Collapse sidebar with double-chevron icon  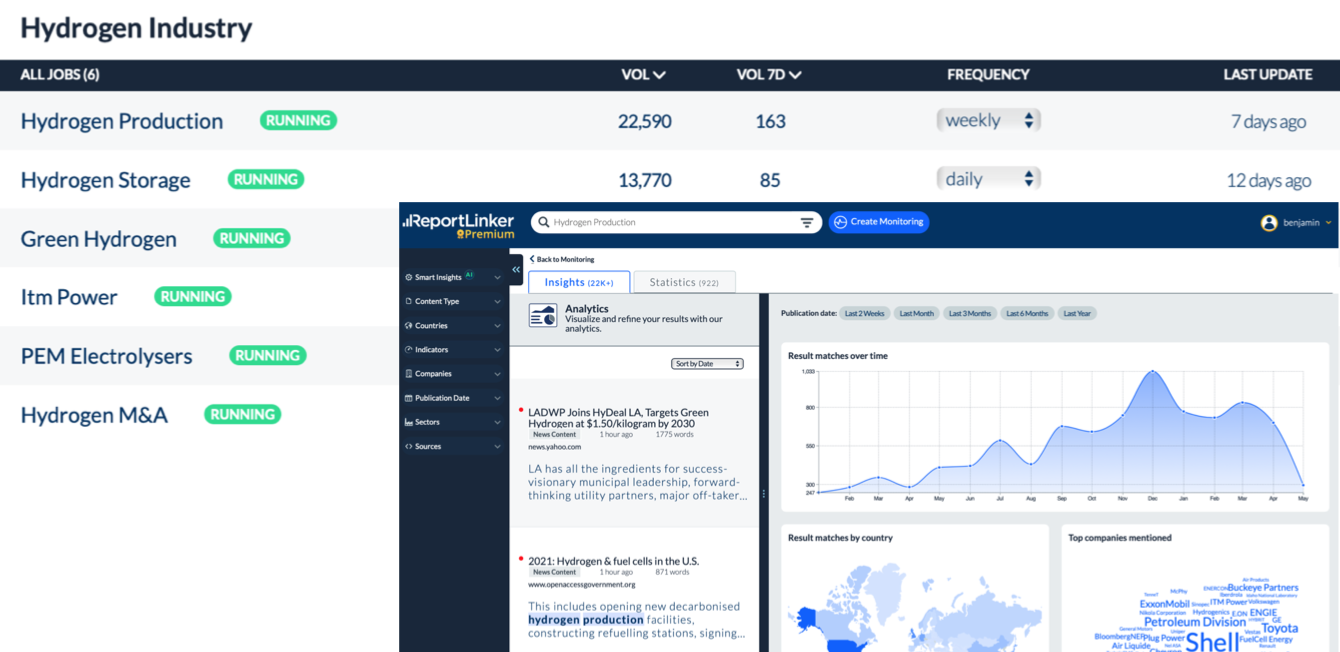(516, 269)
